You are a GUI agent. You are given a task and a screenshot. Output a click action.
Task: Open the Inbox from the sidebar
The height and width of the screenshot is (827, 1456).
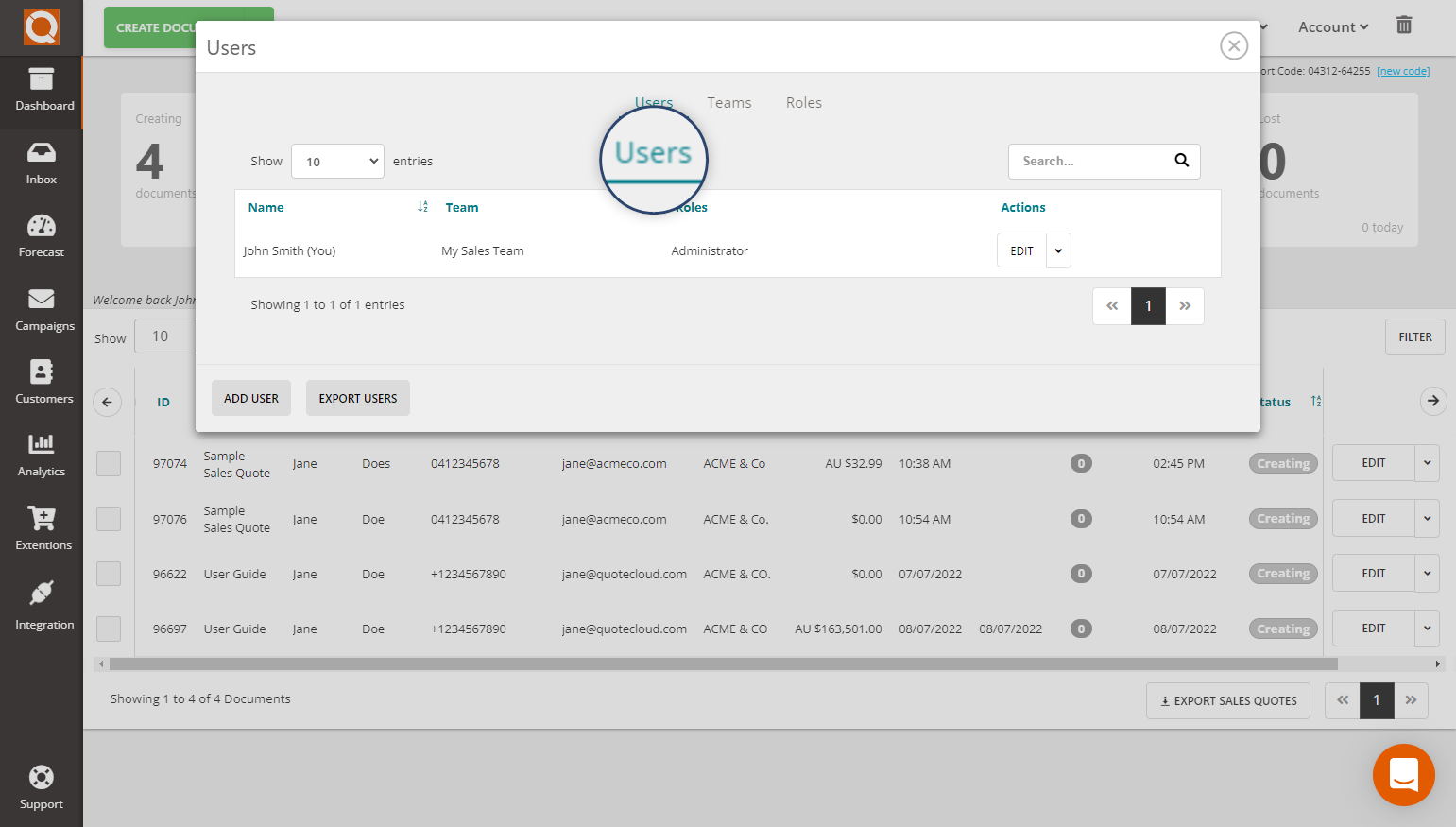point(41,163)
